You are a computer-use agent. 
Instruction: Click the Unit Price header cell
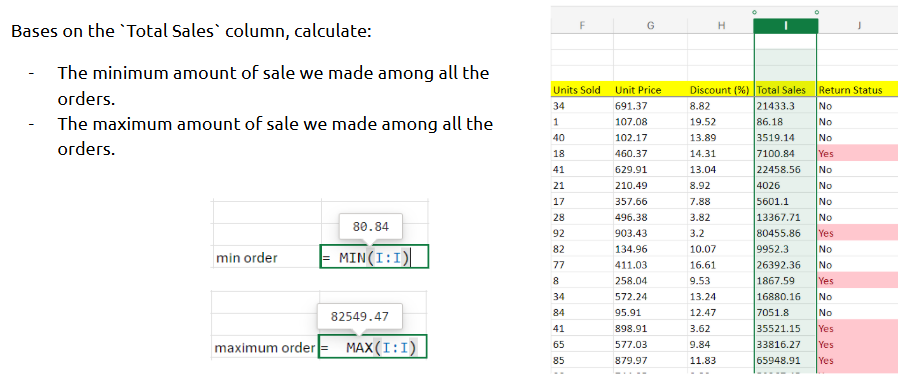tap(650, 90)
